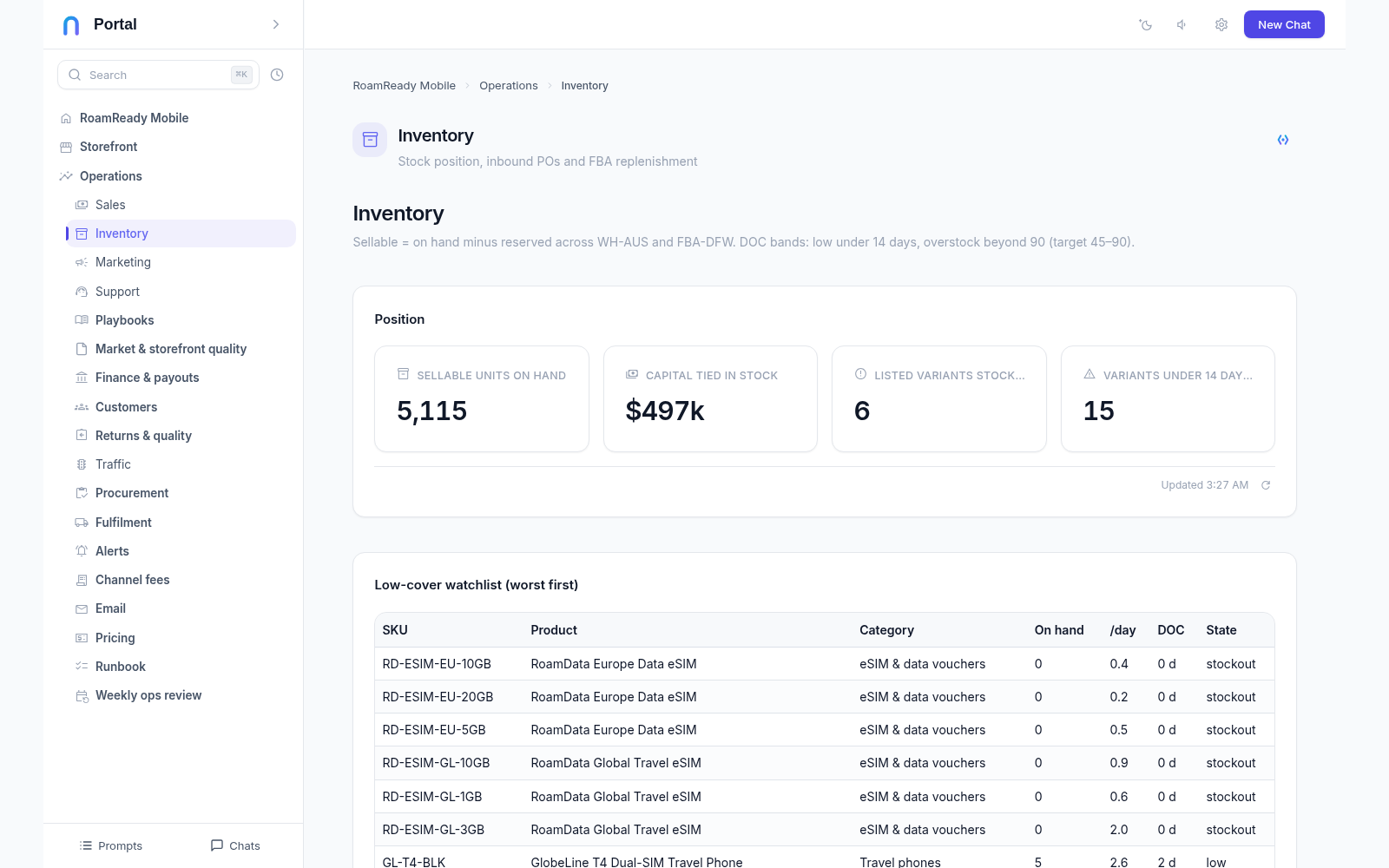Collapse the Portal sidebar chevron

[276, 24]
